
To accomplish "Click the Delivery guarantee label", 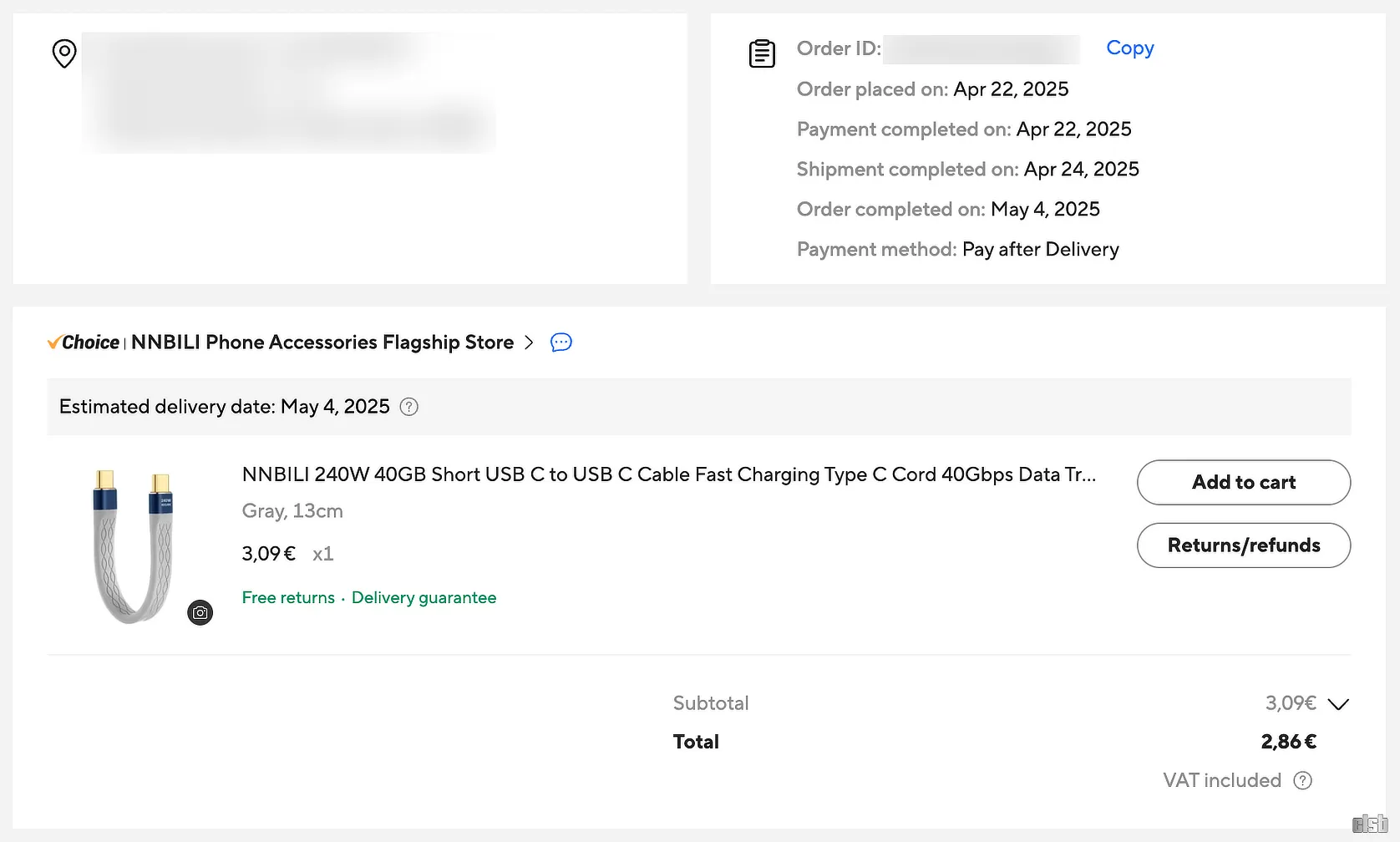I will [x=424, y=597].
